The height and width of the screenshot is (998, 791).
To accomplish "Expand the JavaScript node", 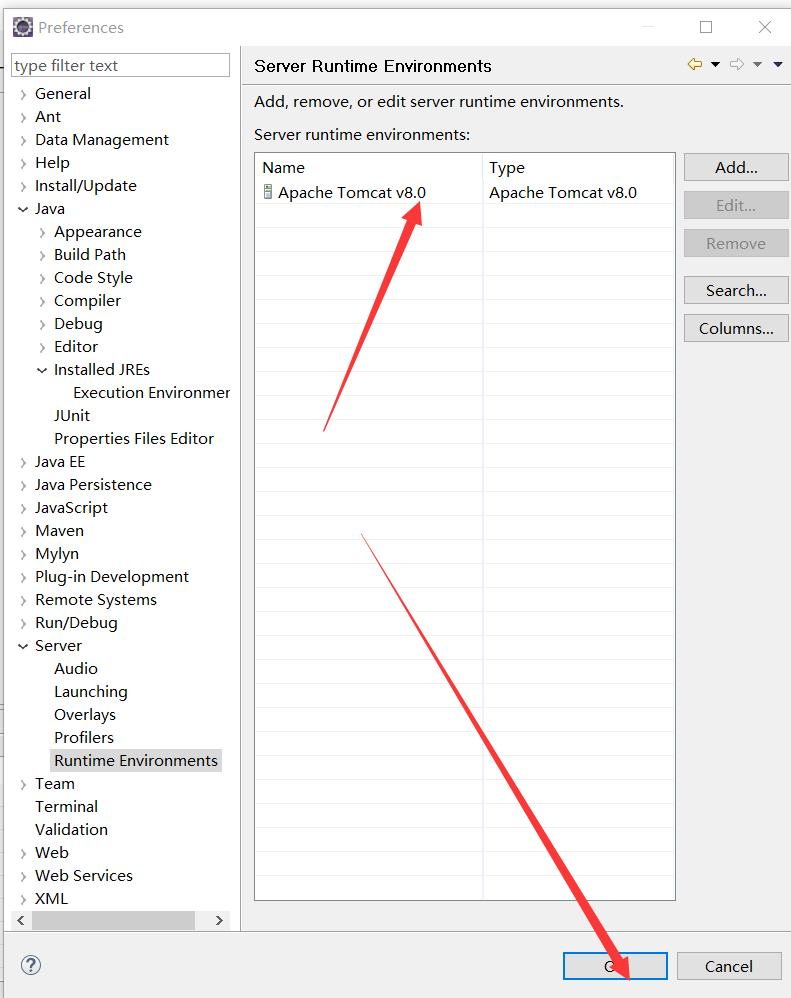I will [x=23, y=509].
